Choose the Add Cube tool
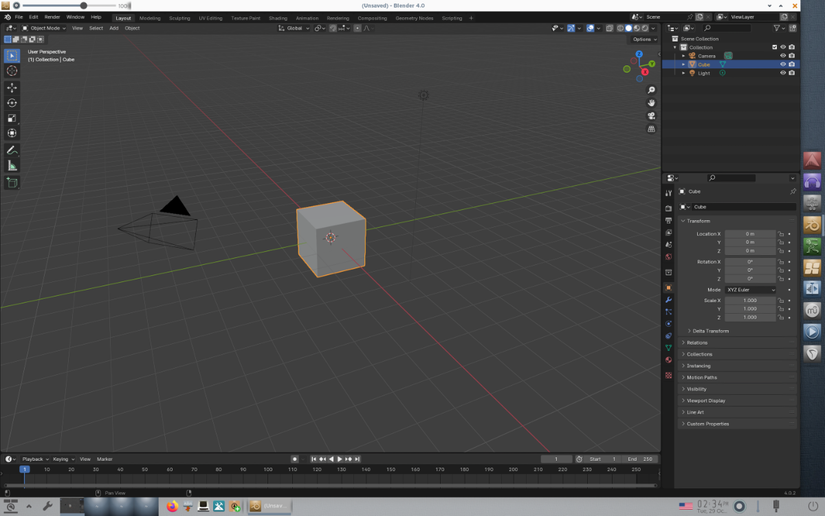Viewport: 825px width, 516px height. (x=12, y=183)
